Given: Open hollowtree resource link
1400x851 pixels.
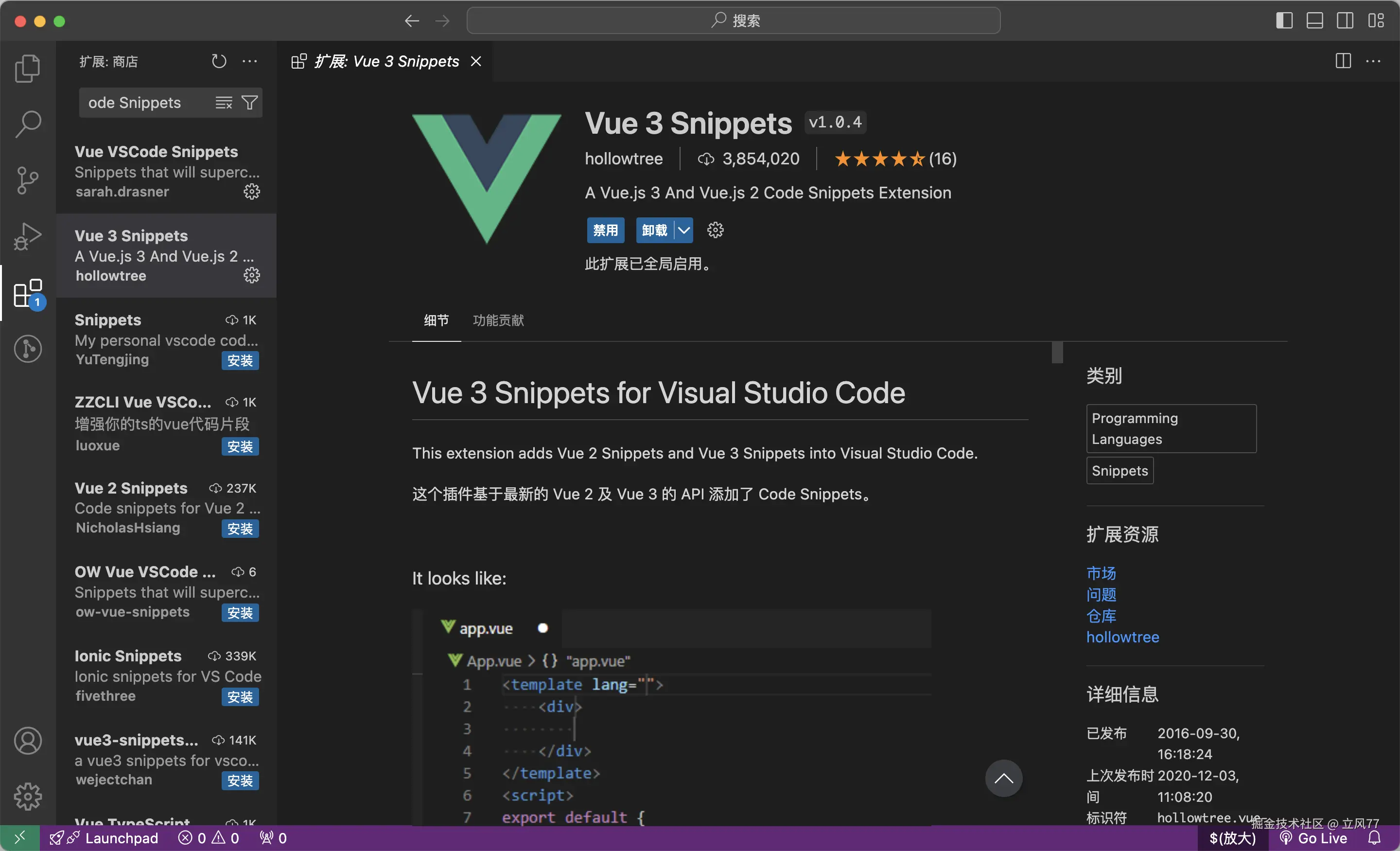Looking at the screenshot, I should click(x=1122, y=637).
